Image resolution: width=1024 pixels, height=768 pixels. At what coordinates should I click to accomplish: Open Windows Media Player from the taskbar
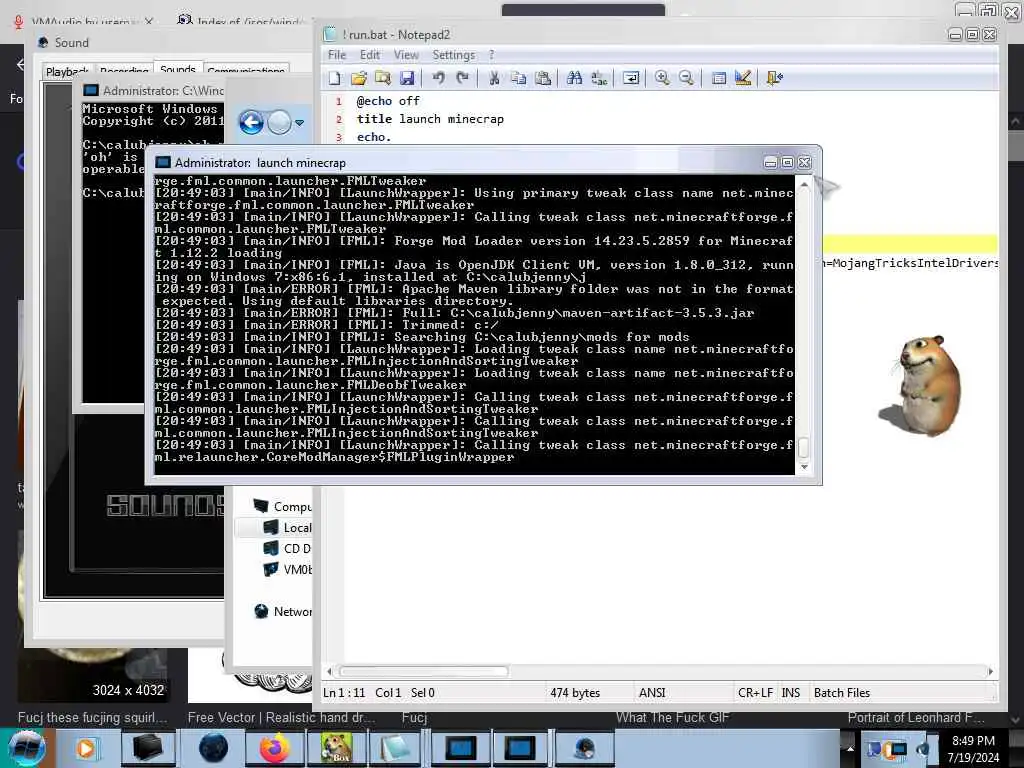(x=86, y=748)
